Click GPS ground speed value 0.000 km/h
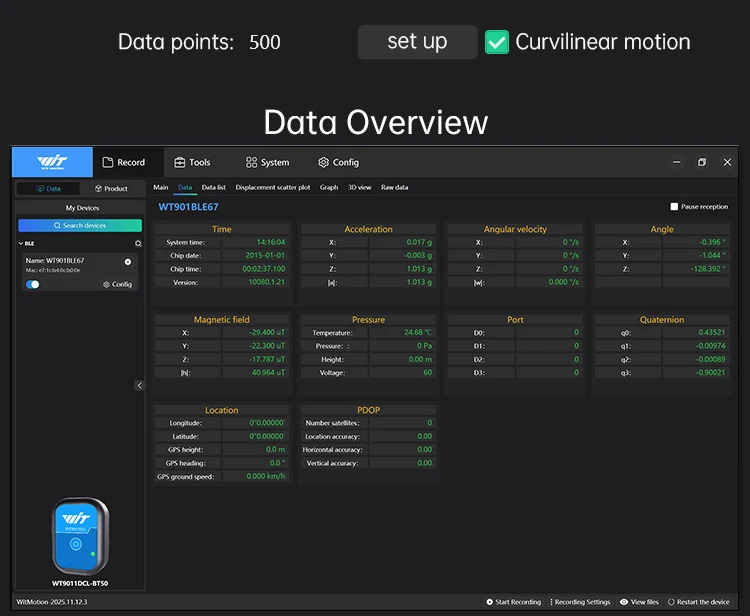The width and height of the screenshot is (750, 616). coord(265,476)
